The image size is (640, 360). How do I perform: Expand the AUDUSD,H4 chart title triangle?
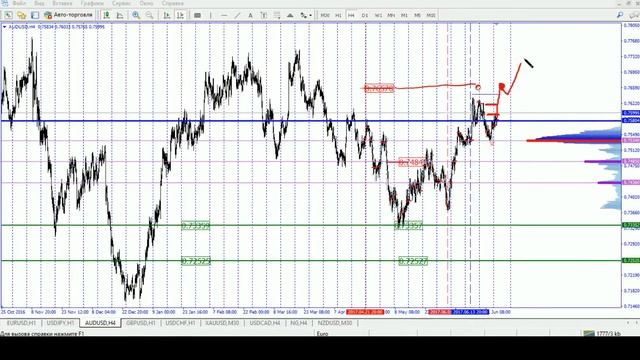pyautogui.click(x=4, y=27)
